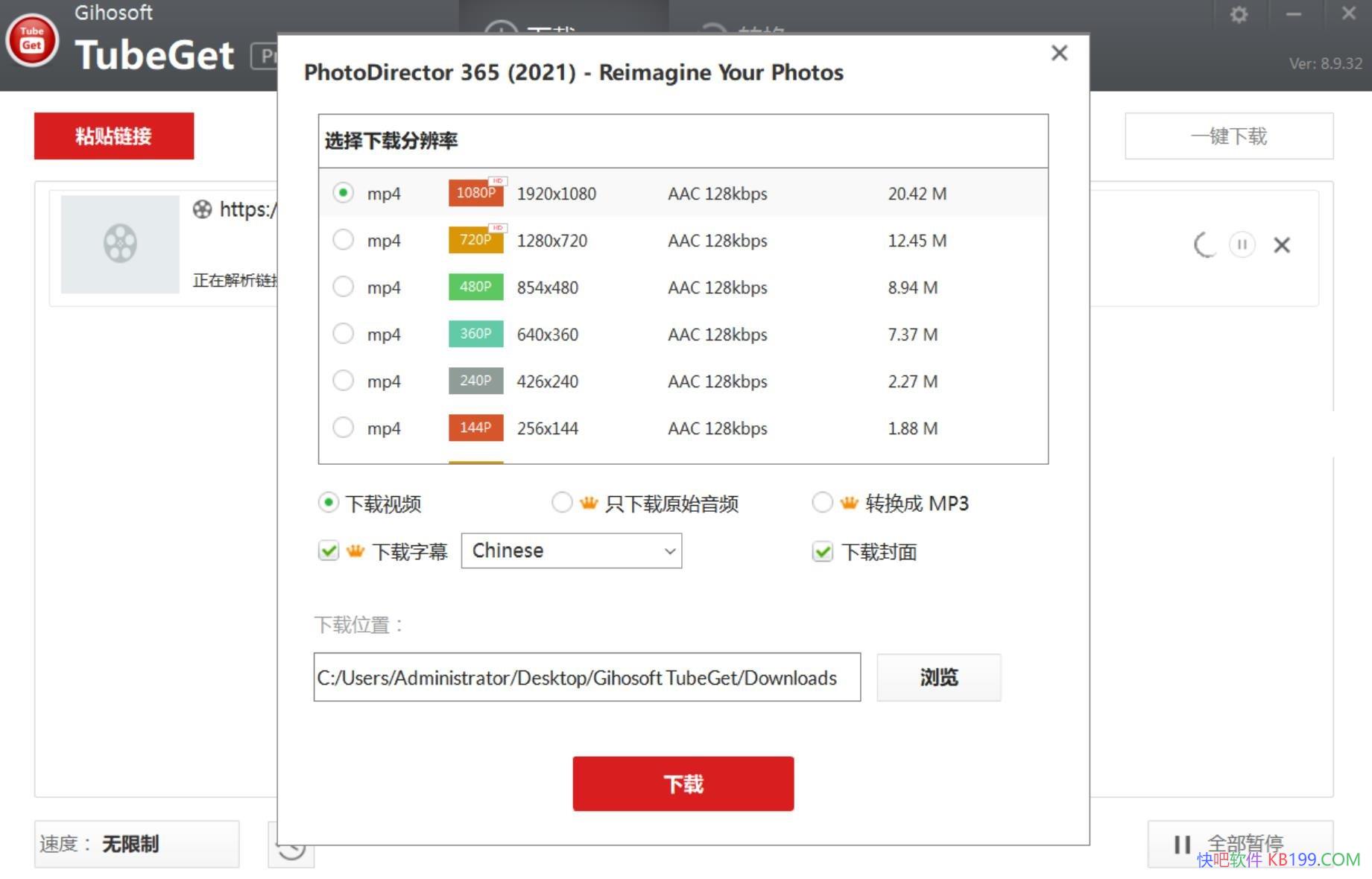This screenshot has width=1372, height=879.
Task: Uncheck the 下载字幕 subtitle checkbox
Action: [329, 550]
